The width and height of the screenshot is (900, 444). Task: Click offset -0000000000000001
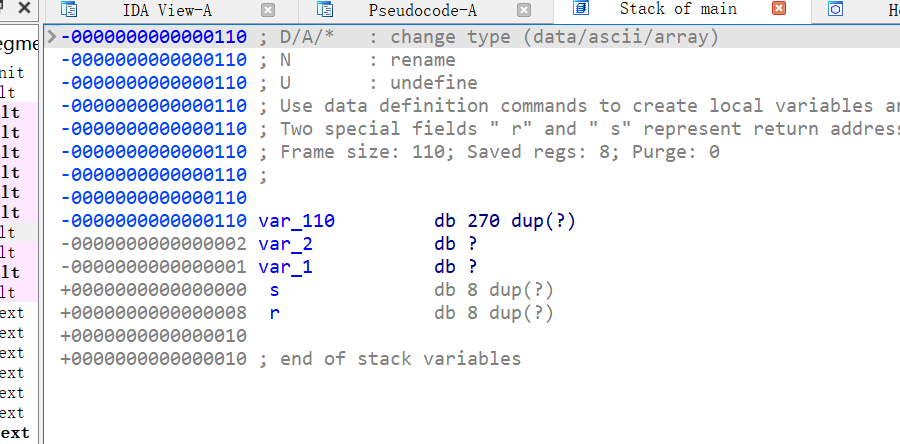click(x=154, y=267)
